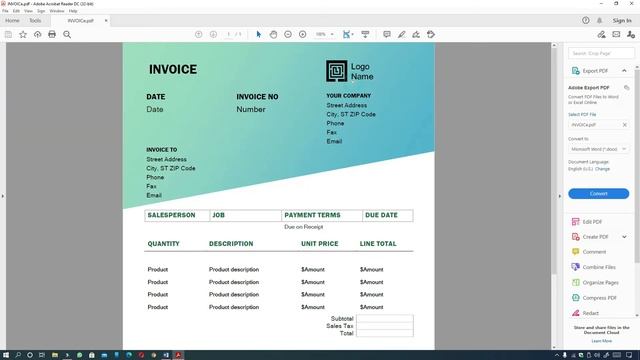Choose the Hand pan tool
640x360 pixels.
click(x=273, y=35)
